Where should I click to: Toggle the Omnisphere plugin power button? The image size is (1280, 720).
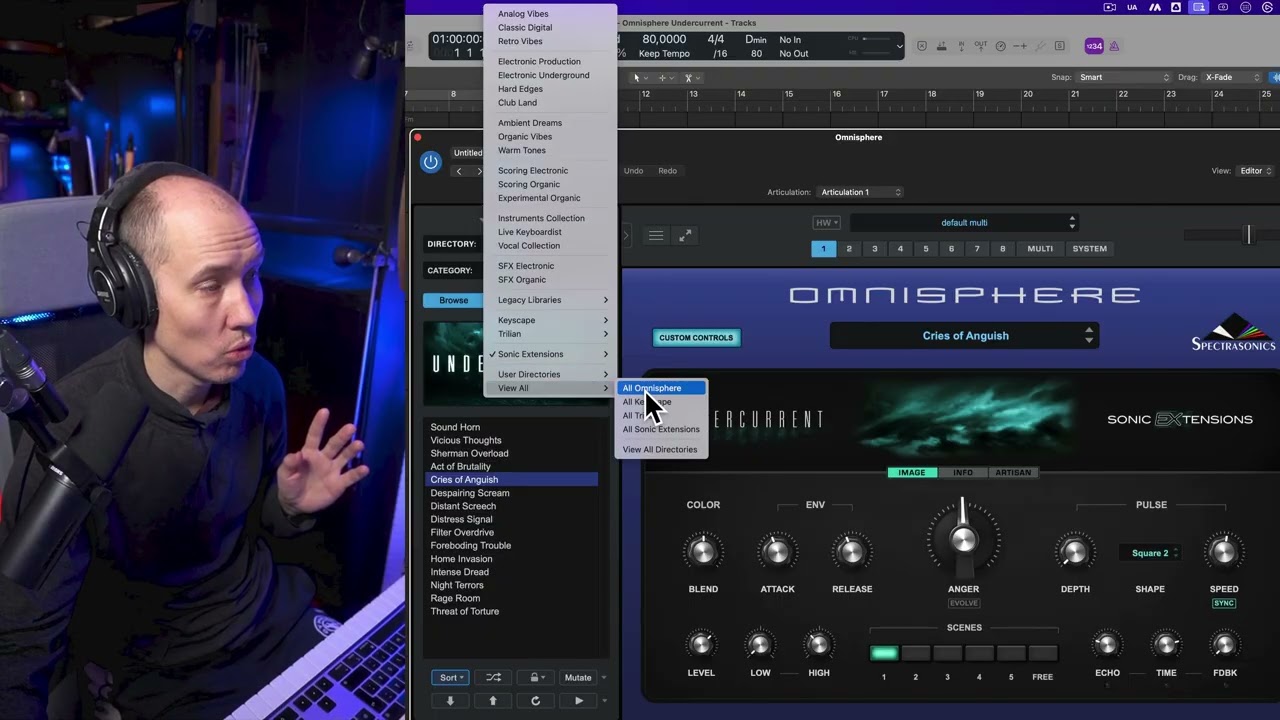431,162
